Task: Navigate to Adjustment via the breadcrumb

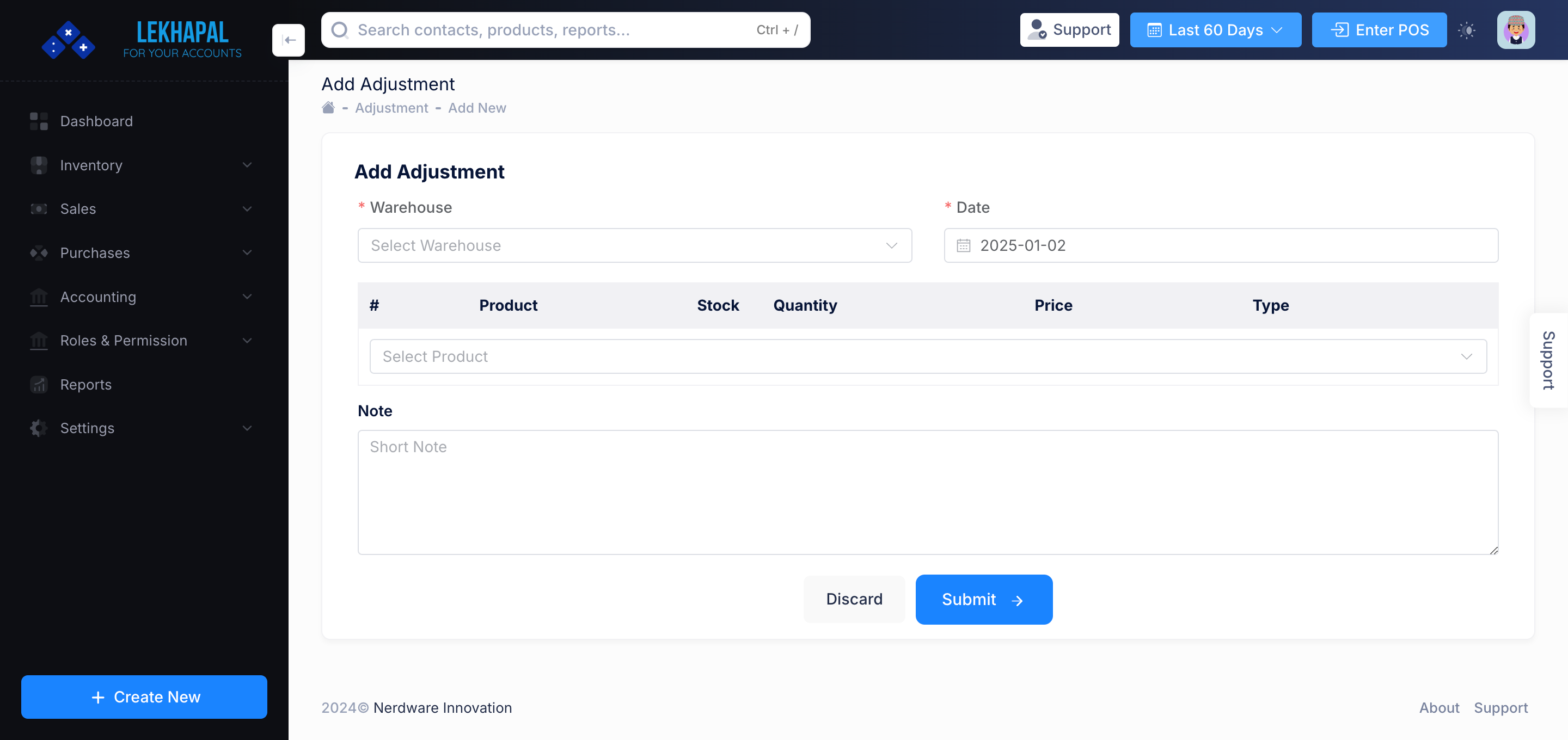Action: tap(391, 108)
